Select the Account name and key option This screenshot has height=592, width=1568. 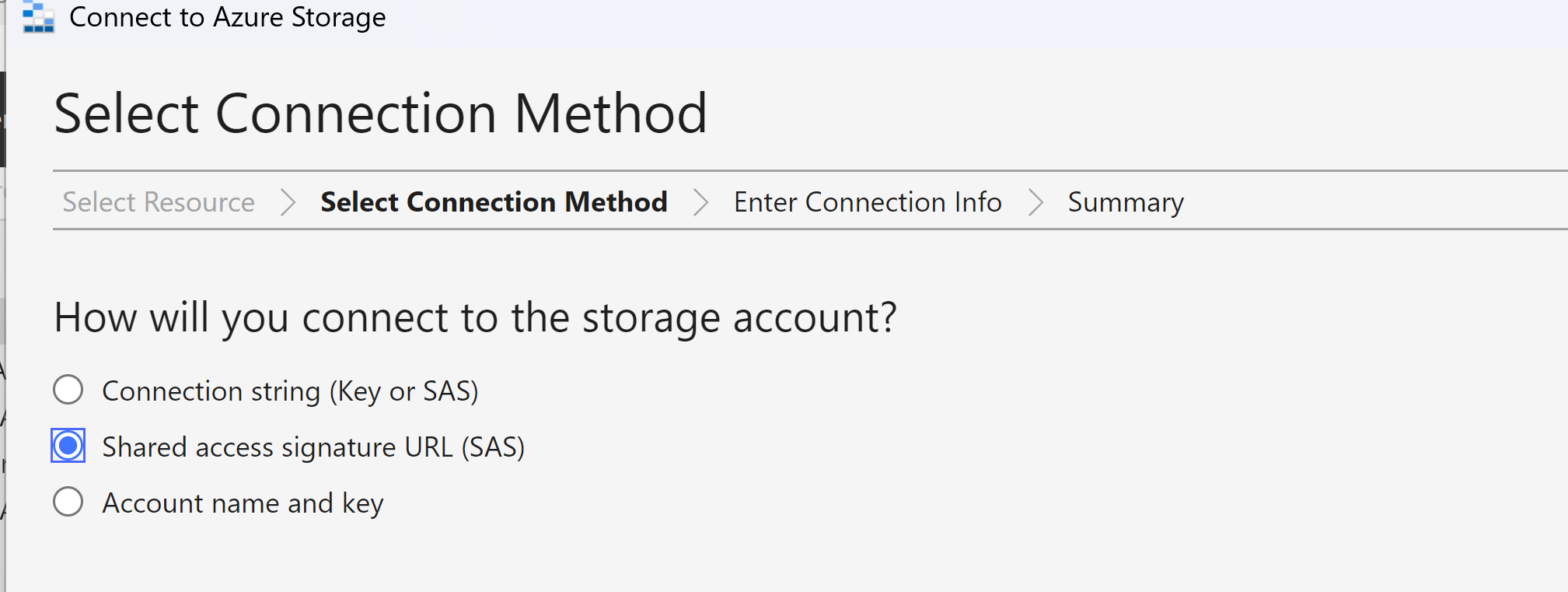[68, 502]
